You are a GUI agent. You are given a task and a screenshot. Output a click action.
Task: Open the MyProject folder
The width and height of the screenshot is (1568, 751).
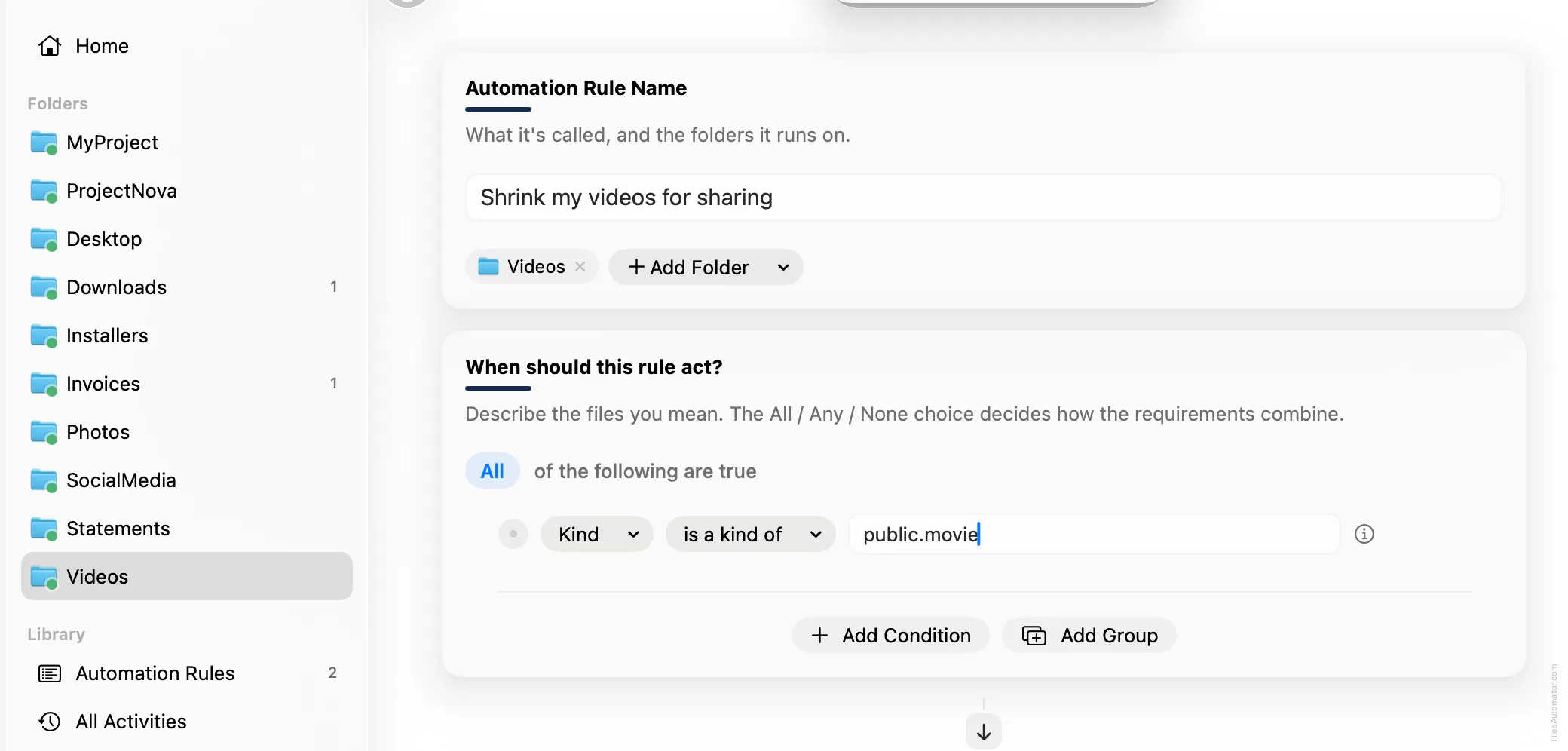(x=186, y=143)
